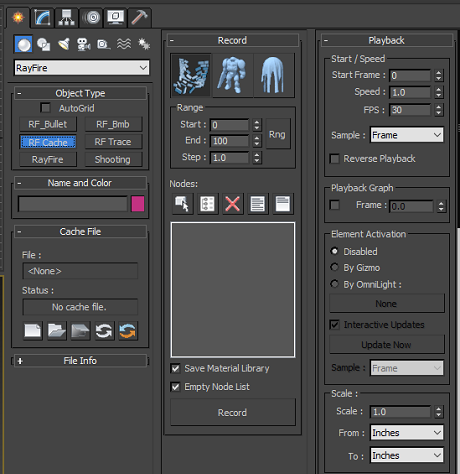Switch to the Modify panel tab
The width and height of the screenshot is (460, 474).
tap(42, 17)
